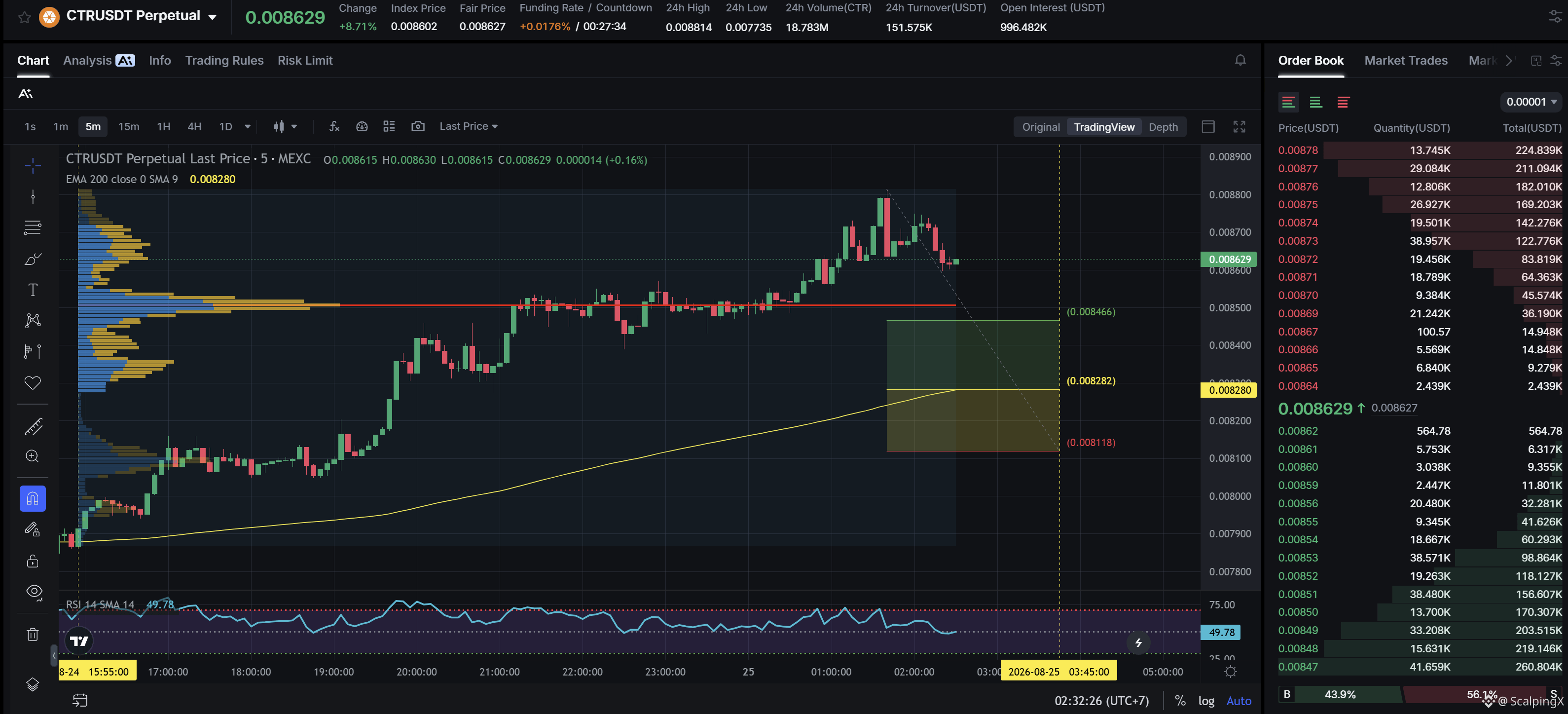Open the chart layout window icon

coord(1208,127)
